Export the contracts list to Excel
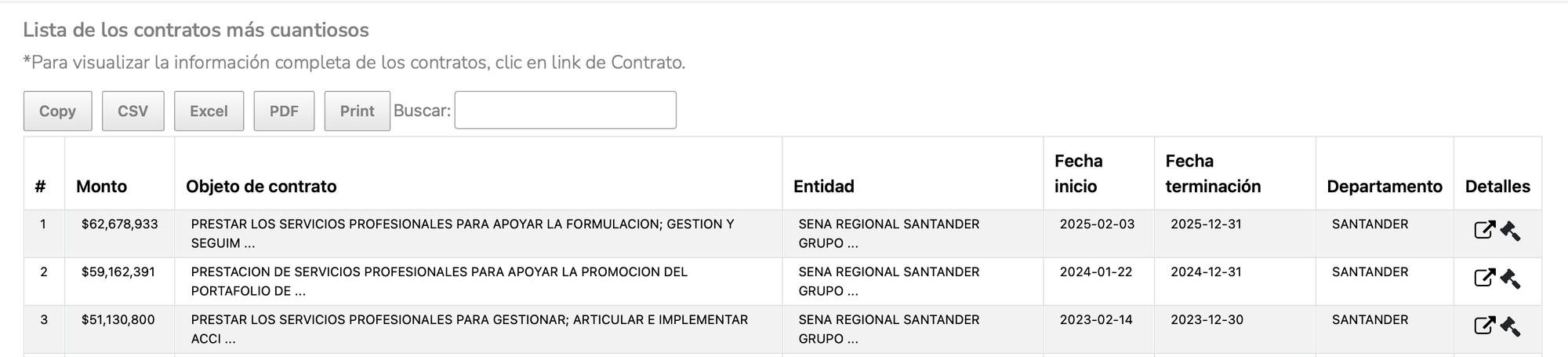This screenshot has width=1568, height=357. pos(209,111)
